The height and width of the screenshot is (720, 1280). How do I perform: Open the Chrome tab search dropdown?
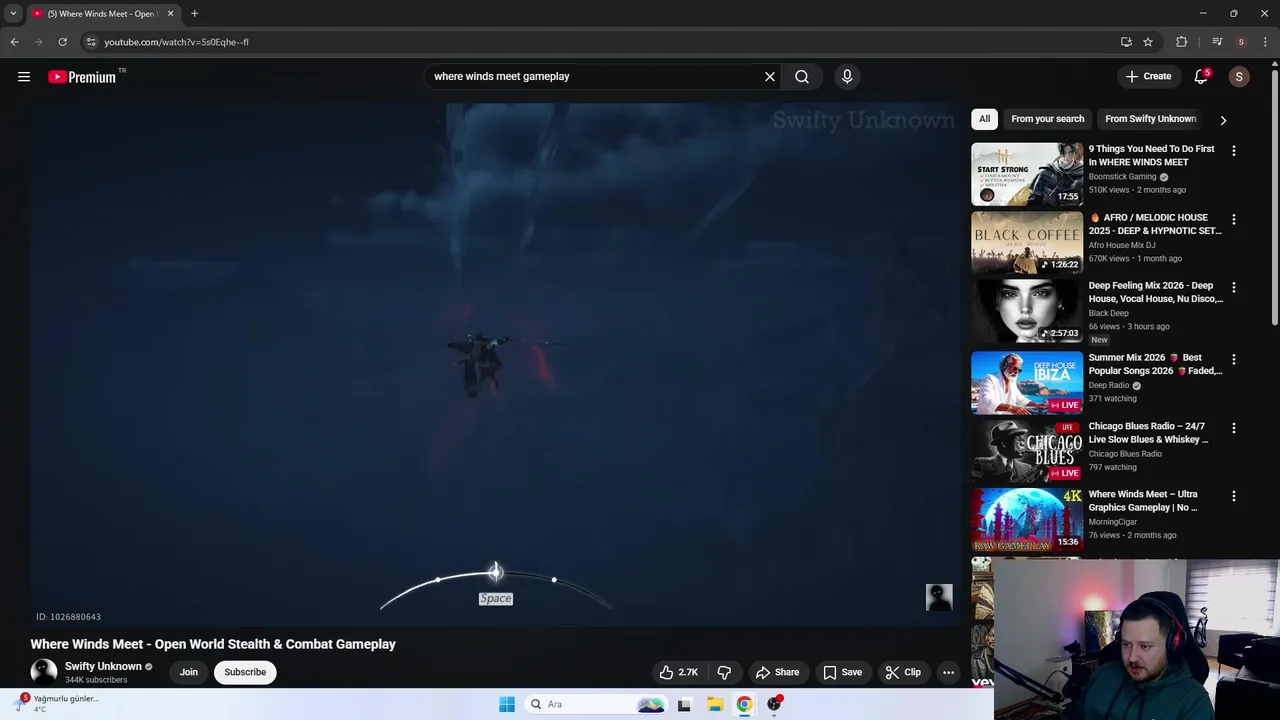[x=13, y=14]
